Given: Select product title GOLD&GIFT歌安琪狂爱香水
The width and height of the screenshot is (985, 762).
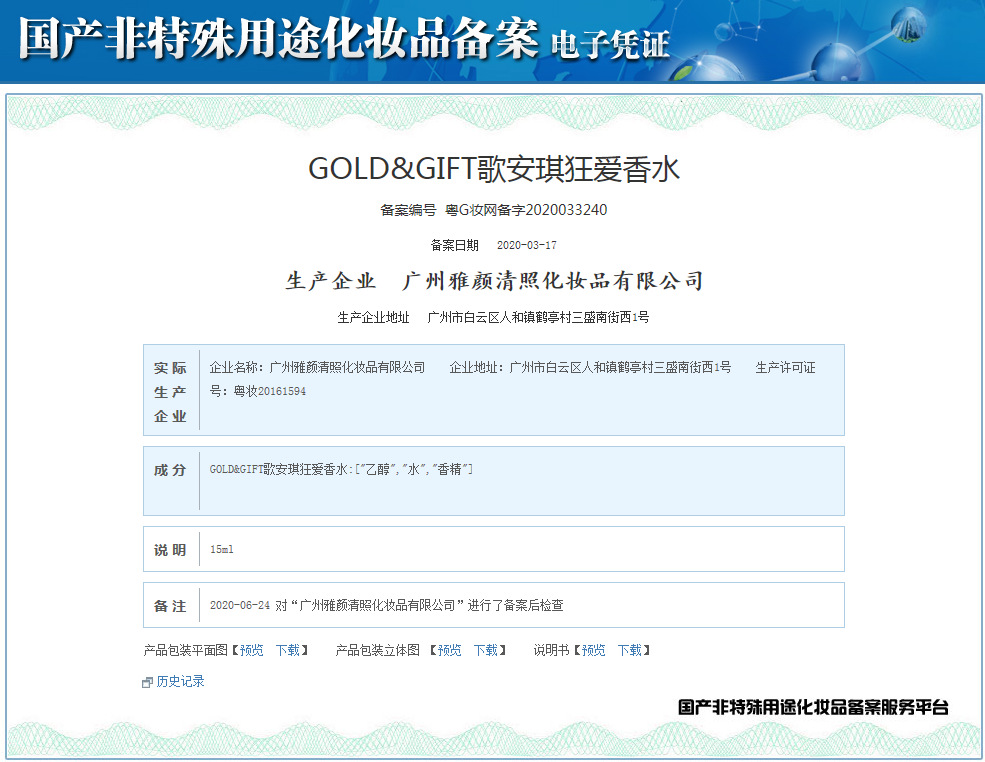Looking at the screenshot, I should [494, 169].
